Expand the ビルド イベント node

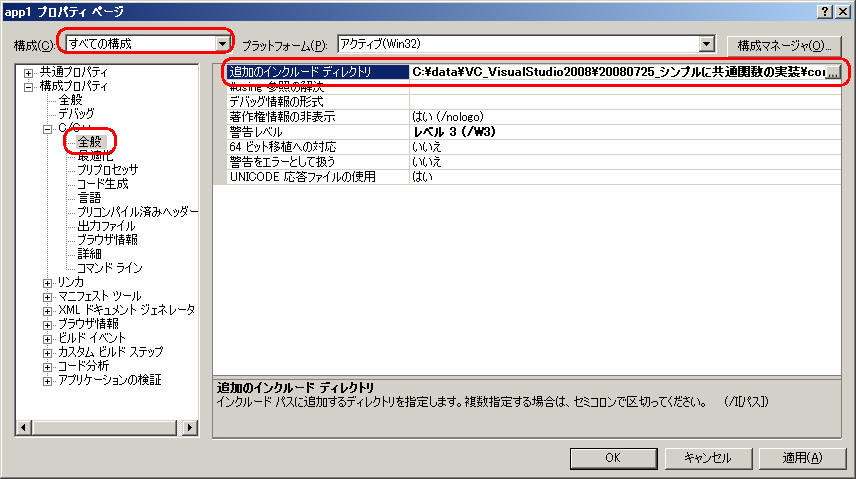[x=47, y=339]
